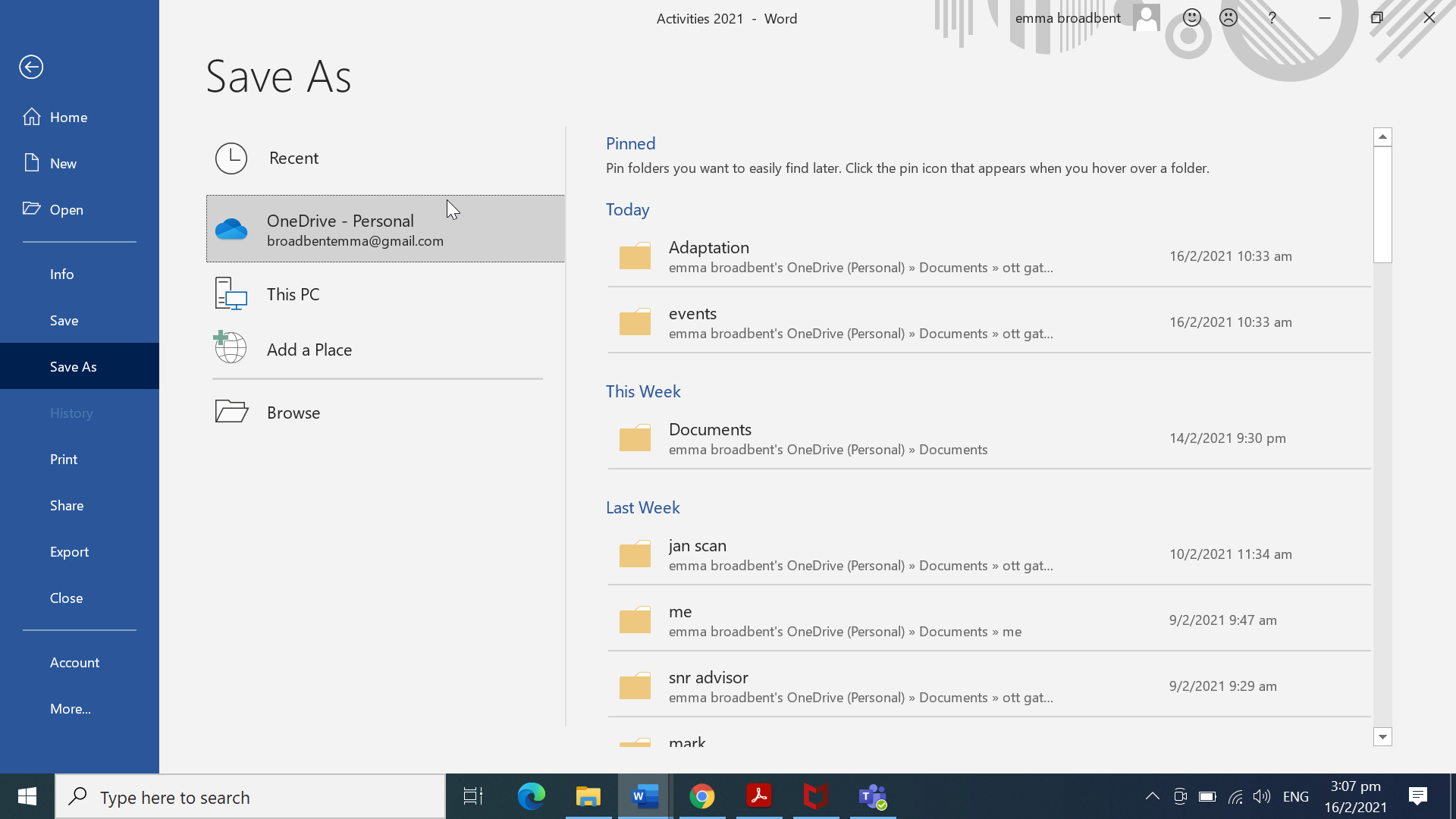Click the Adaptation folder icon
1456x819 pixels.
pyautogui.click(x=635, y=256)
